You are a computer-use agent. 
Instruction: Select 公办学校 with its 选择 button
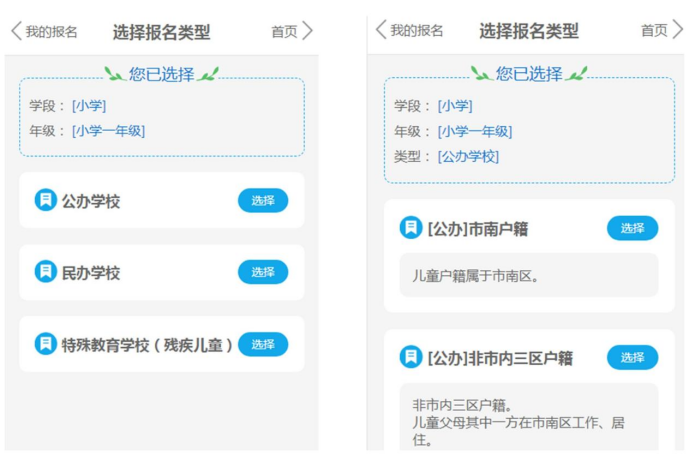(x=263, y=200)
